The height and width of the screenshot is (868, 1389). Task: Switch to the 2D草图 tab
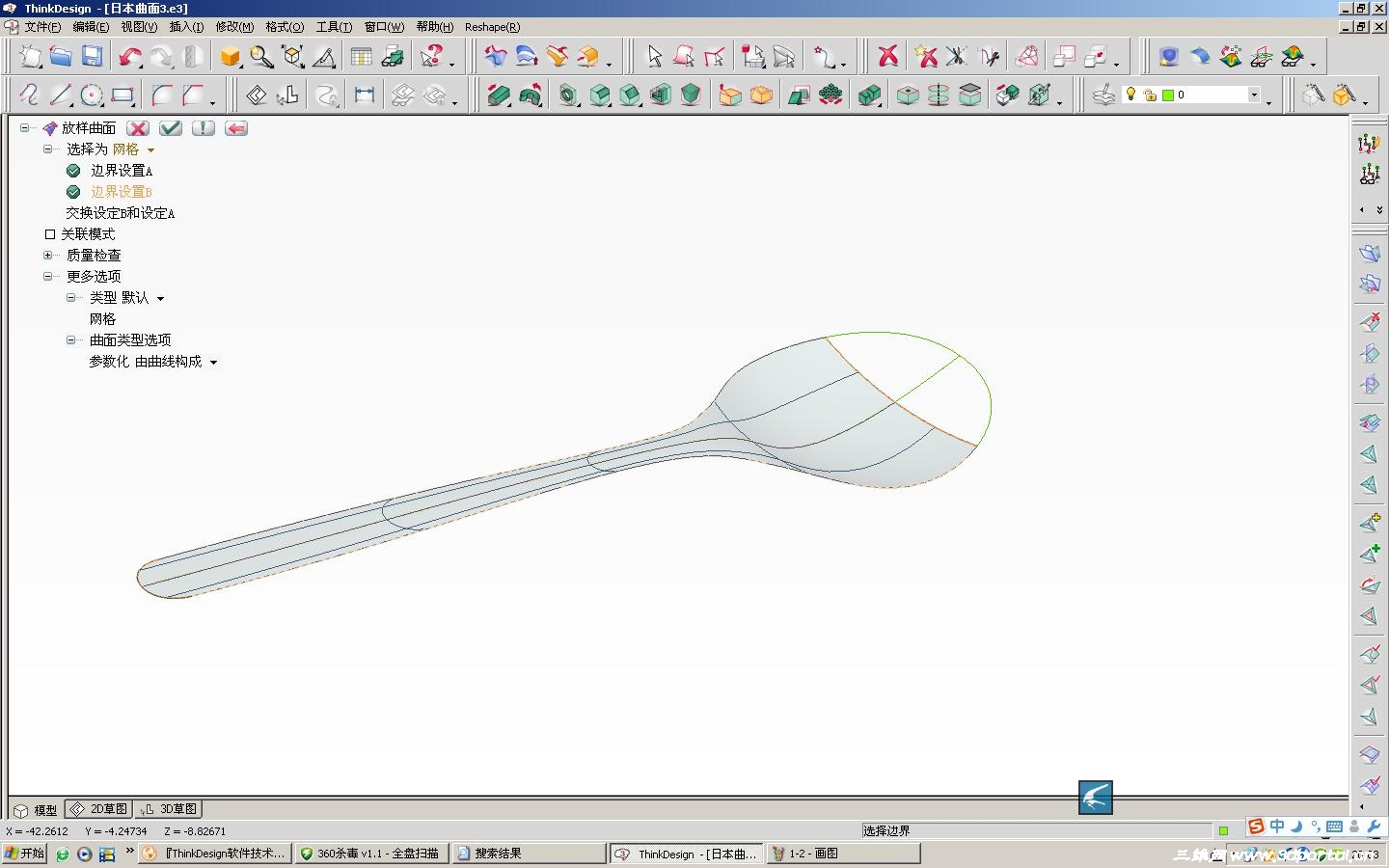coord(99,809)
